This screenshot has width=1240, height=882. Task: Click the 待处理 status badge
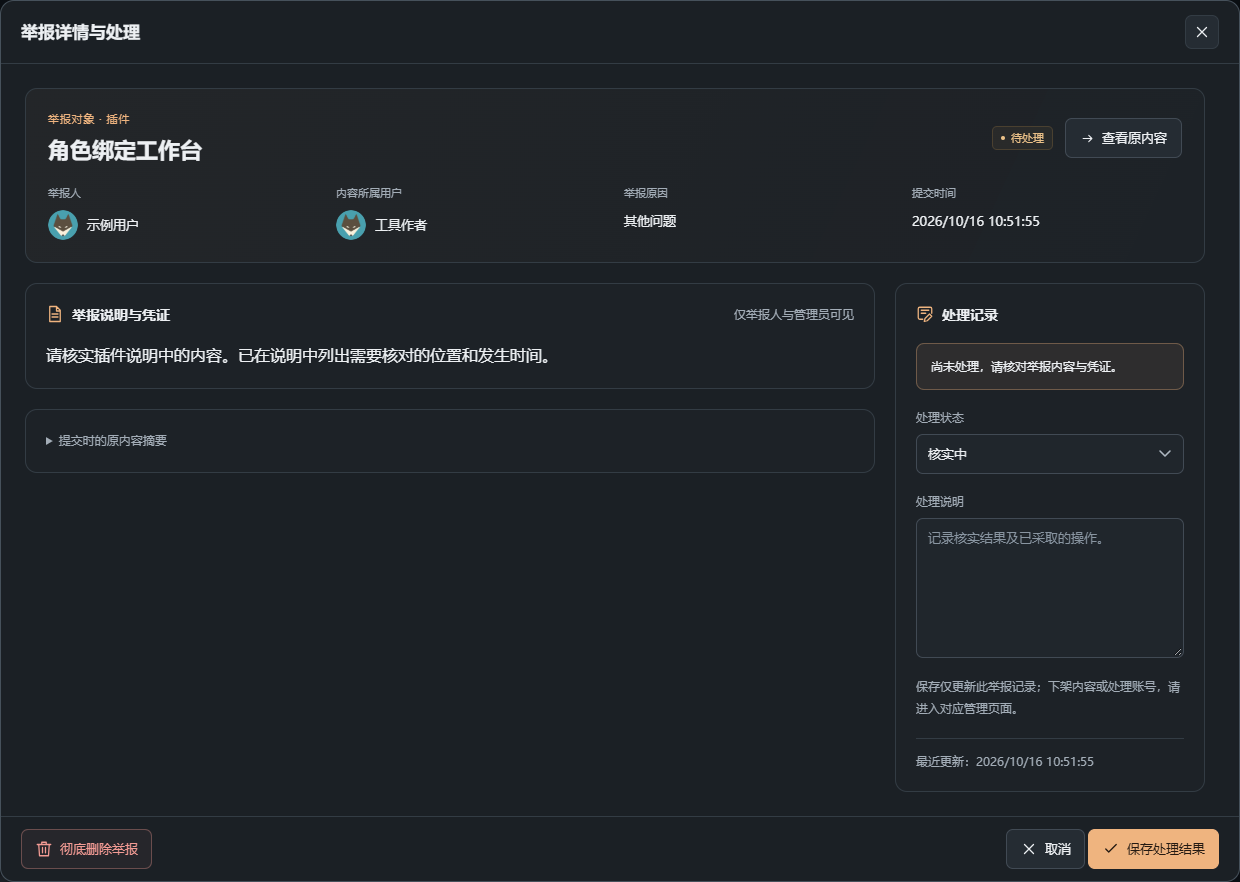click(1022, 138)
